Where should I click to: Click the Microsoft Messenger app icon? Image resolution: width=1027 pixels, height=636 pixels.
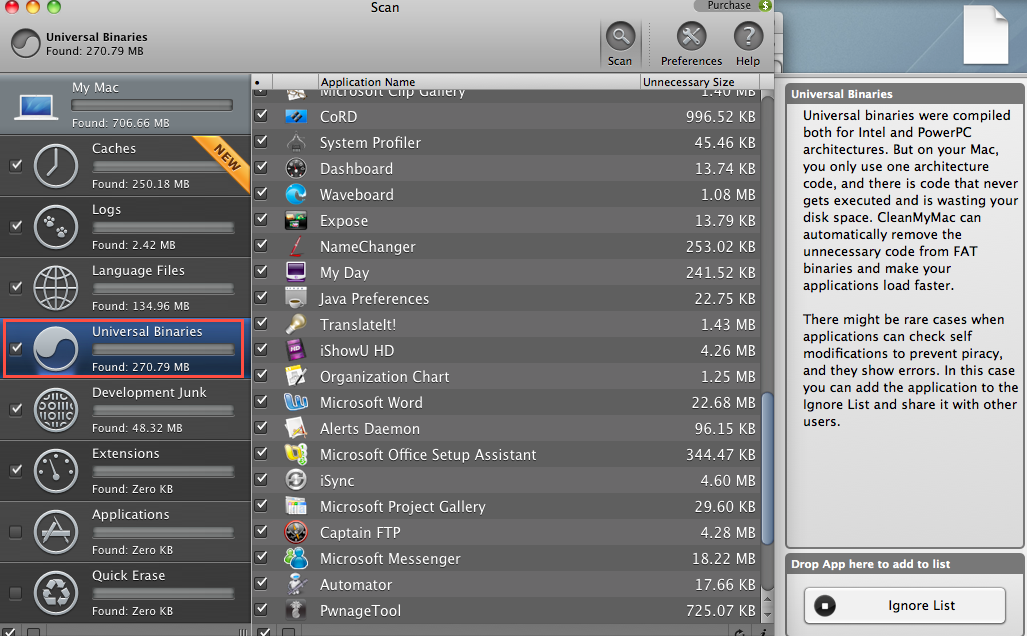[296, 558]
